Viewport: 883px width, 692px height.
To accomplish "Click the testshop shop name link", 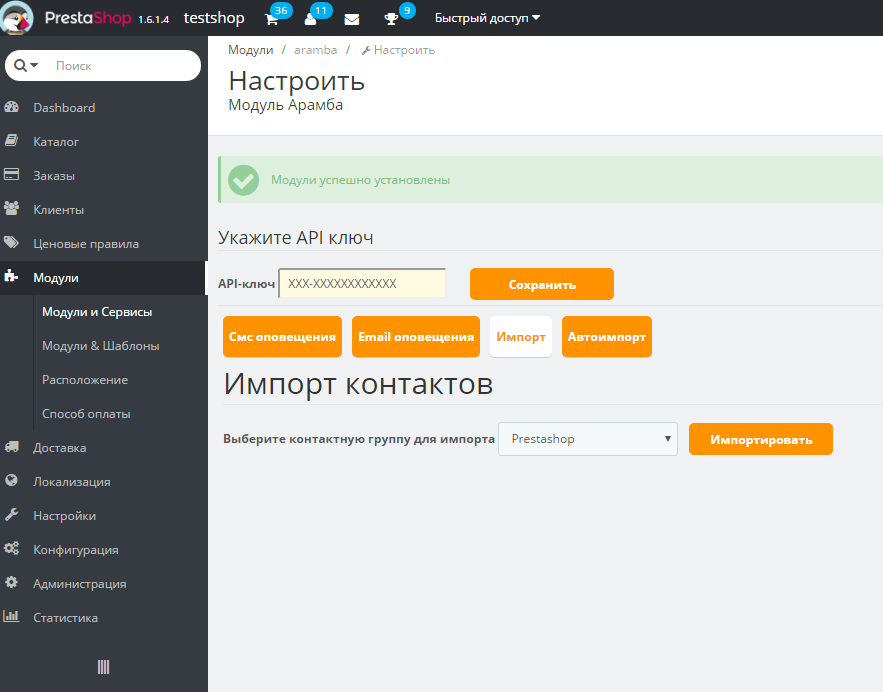I will [x=214, y=18].
